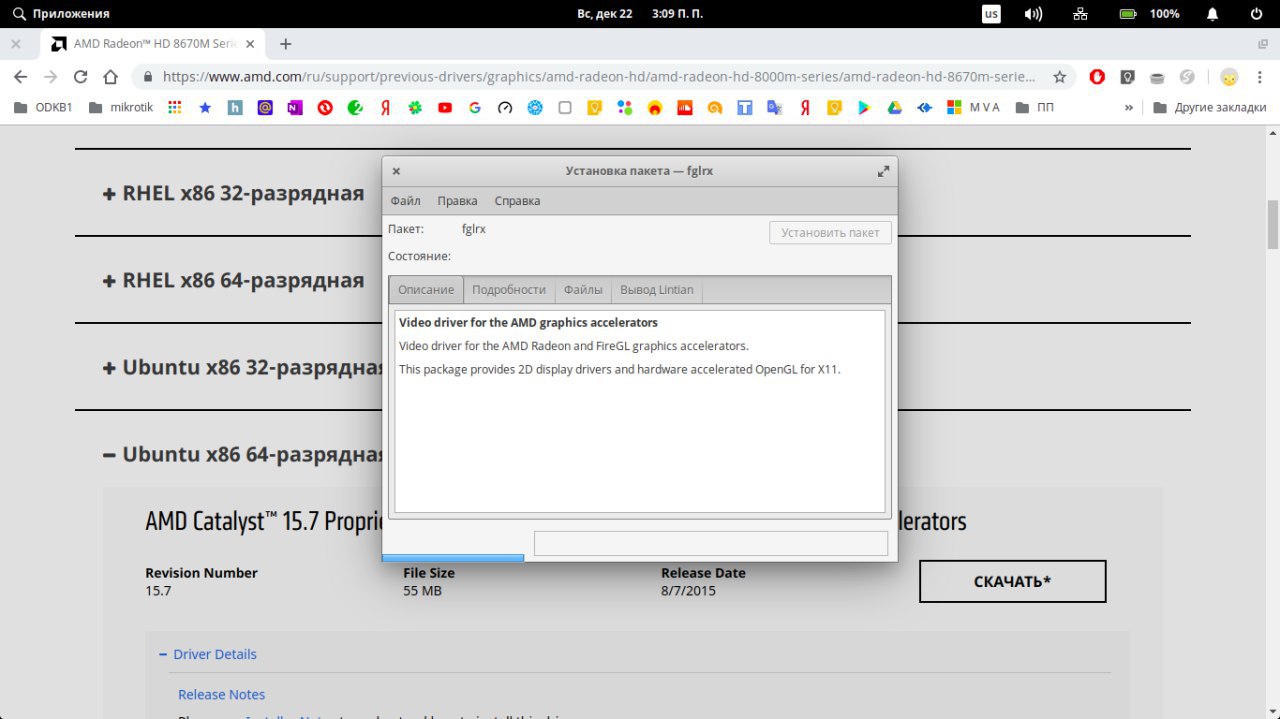Open the session power indicator
Viewport: 1280px width, 719px height.
click(x=1257, y=14)
